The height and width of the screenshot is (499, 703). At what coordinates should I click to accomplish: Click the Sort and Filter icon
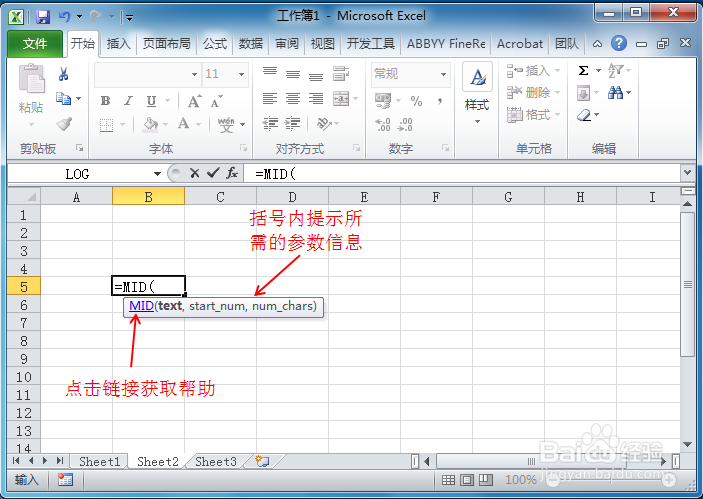click(x=616, y=71)
